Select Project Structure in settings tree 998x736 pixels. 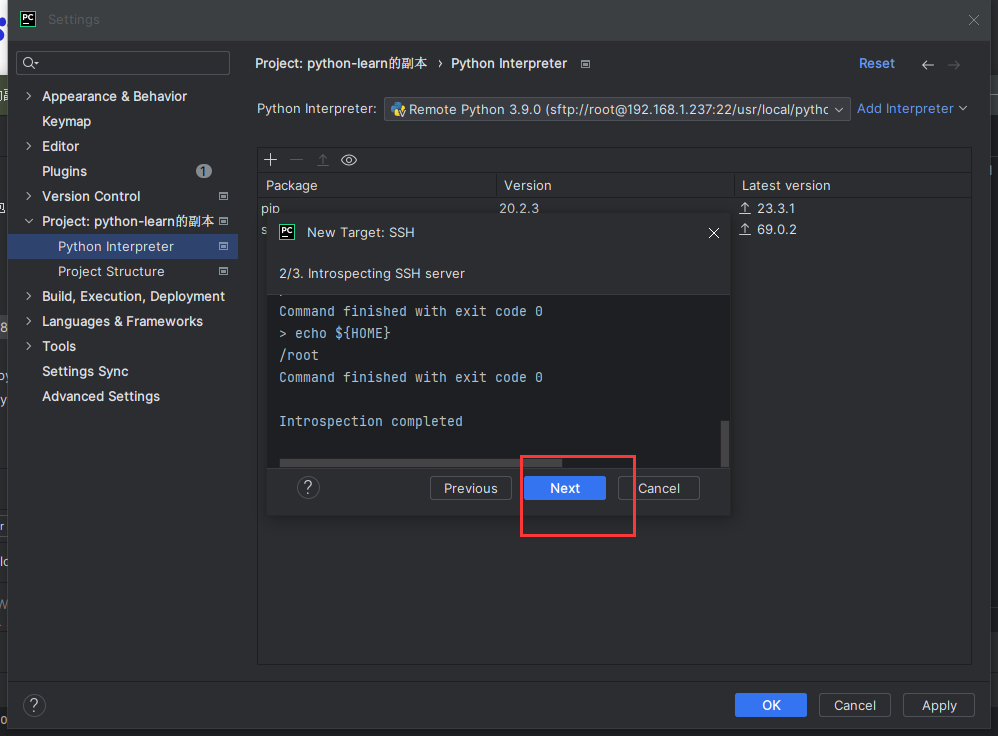tap(111, 271)
